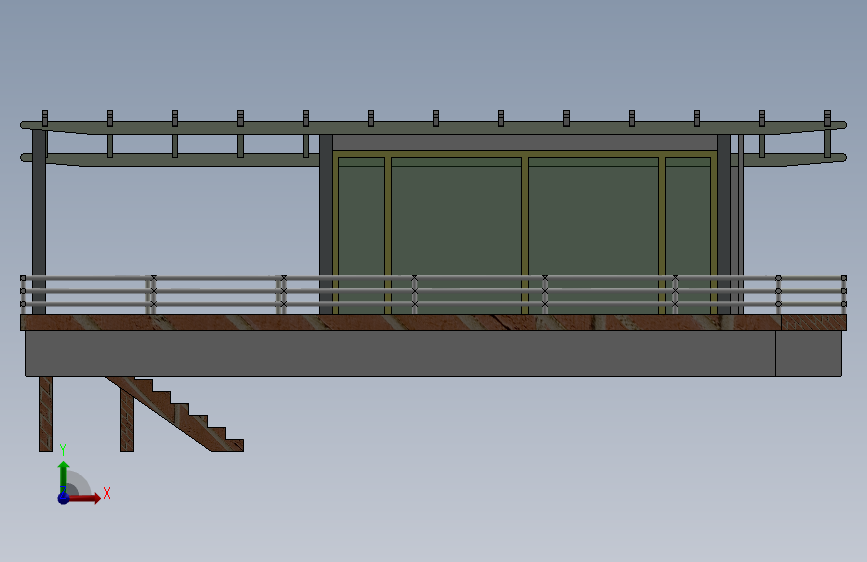
Task: Select the gray header panel above the glass wall
Action: (x=525, y=142)
